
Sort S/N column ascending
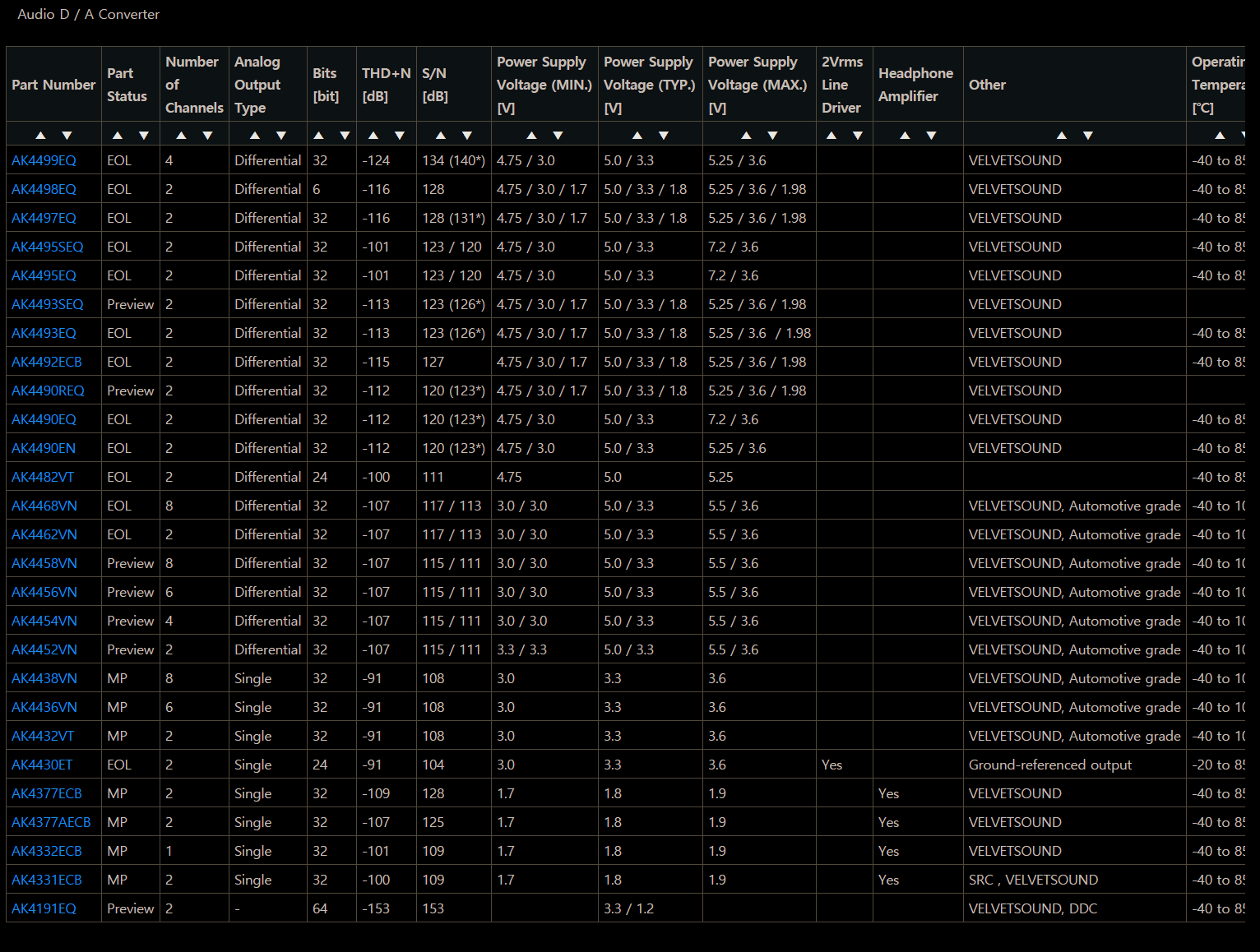(x=441, y=136)
